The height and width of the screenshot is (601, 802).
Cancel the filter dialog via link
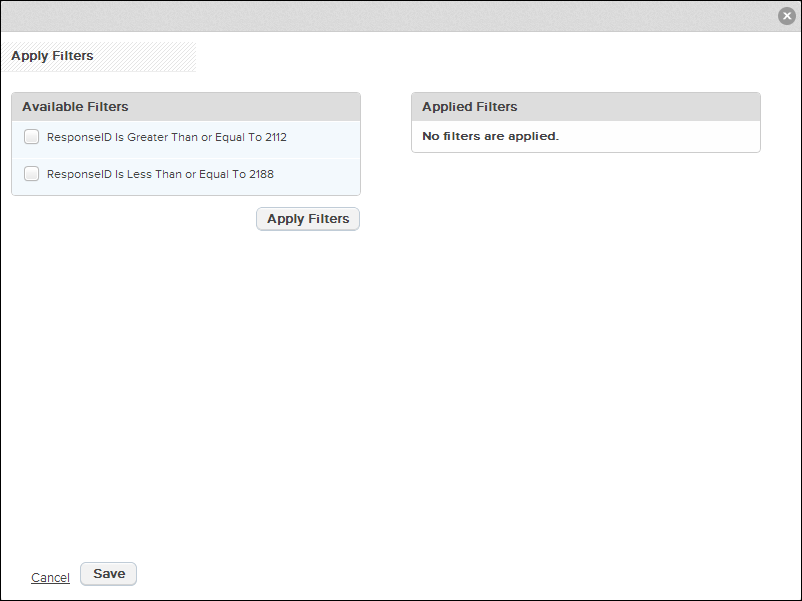(50, 577)
